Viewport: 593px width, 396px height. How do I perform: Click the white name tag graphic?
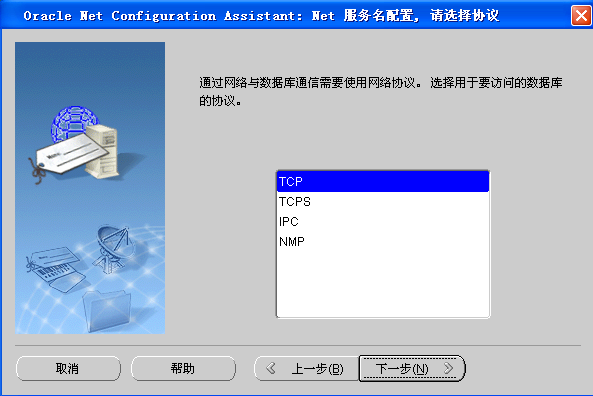(70, 155)
